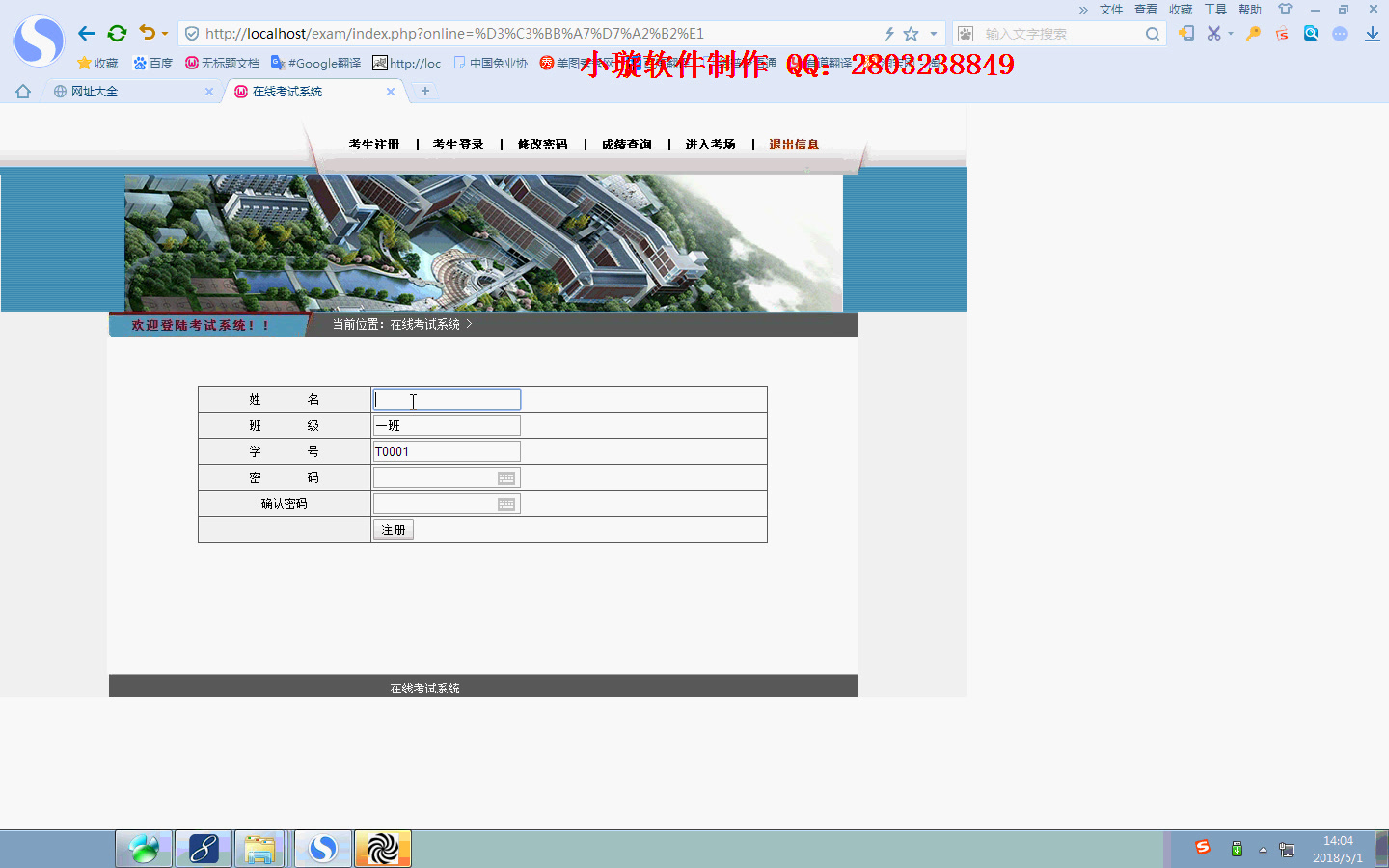Open the 查看 menu
The width and height of the screenshot is (1389, 868).
point(1145,10)
